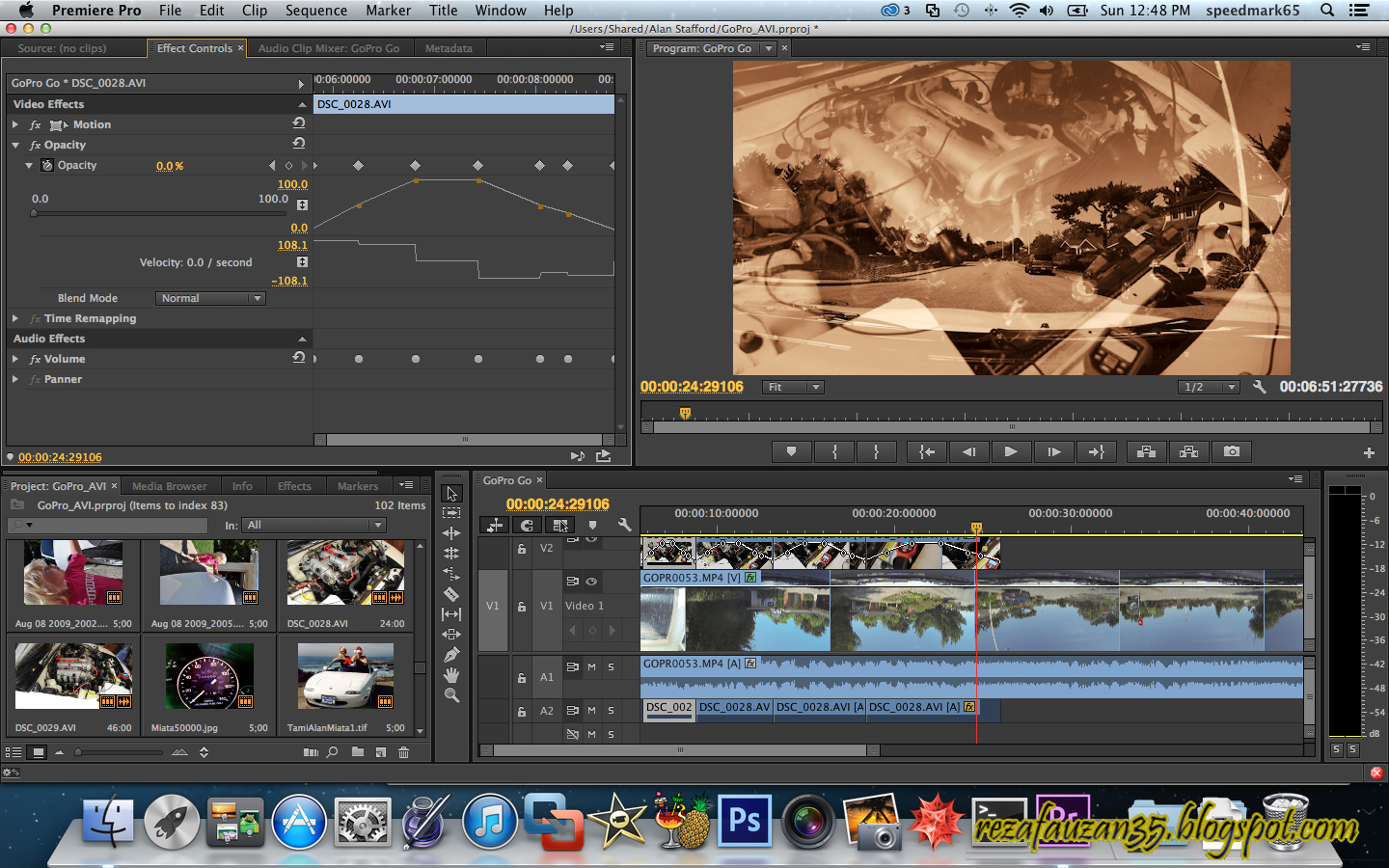Viewport: 1389px width, 868px height.
Task: Enable the timeline Snap magnet icon
Action: pos(527,525)
